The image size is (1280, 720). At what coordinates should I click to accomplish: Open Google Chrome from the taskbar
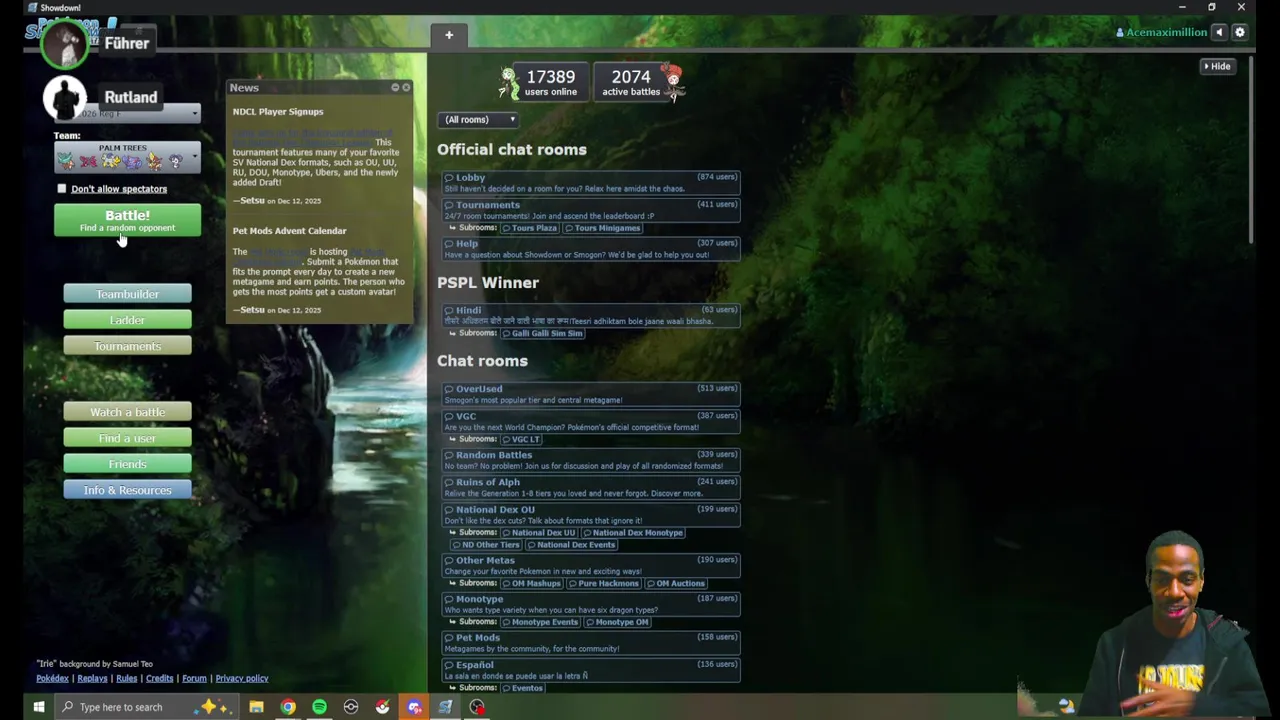288,707
